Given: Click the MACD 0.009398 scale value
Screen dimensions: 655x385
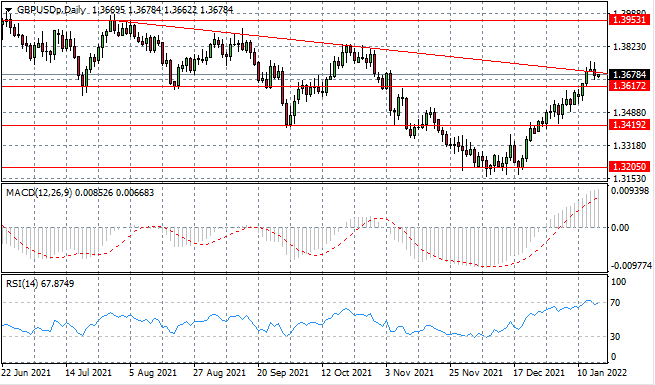Looking at the screenshot, I should (631, 191).
